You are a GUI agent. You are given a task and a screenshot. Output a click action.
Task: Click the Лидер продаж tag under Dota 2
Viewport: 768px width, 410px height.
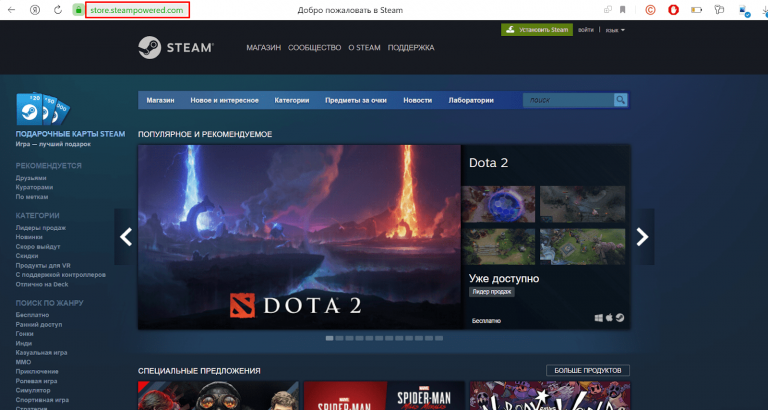(492, 291)
